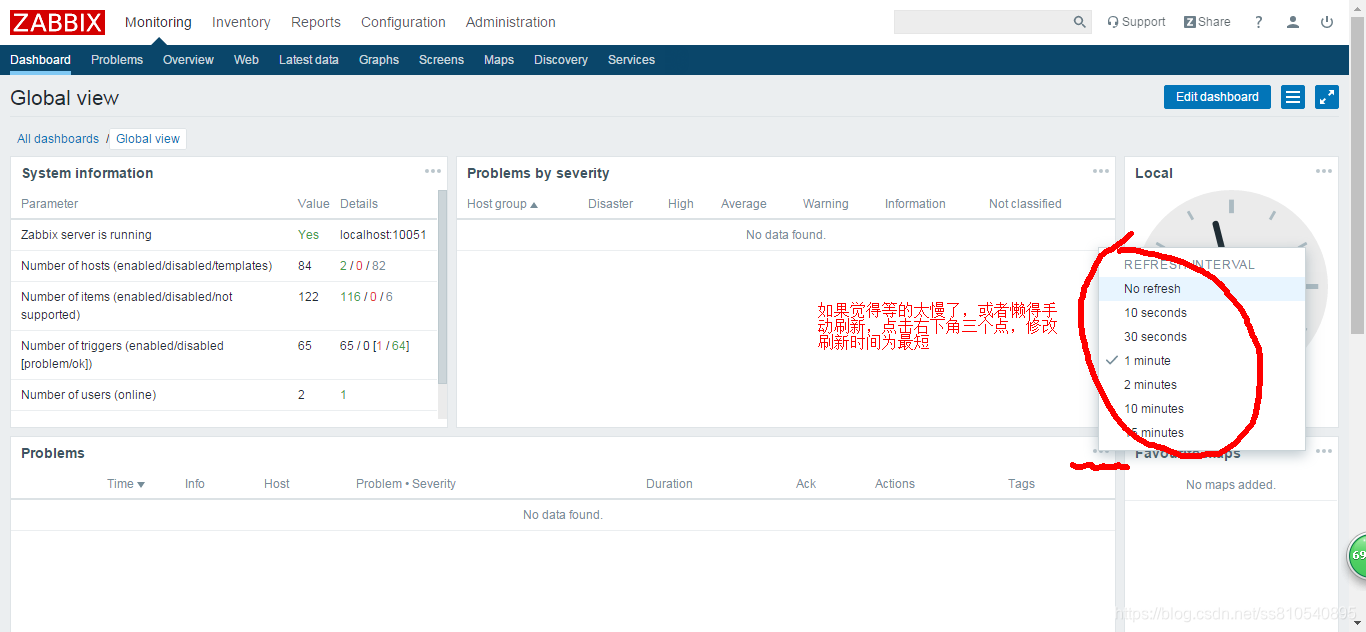Sort Problems by Time column
Viewport: 1366px width, 632px height.
(126, 484)
